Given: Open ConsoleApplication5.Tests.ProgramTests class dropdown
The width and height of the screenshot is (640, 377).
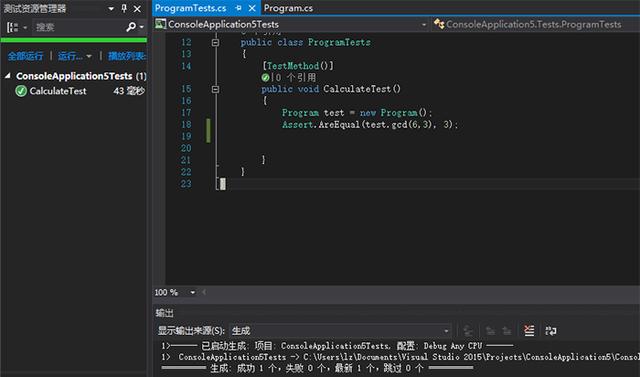Looking at the screenshot, I should click(x=535, y=24).
